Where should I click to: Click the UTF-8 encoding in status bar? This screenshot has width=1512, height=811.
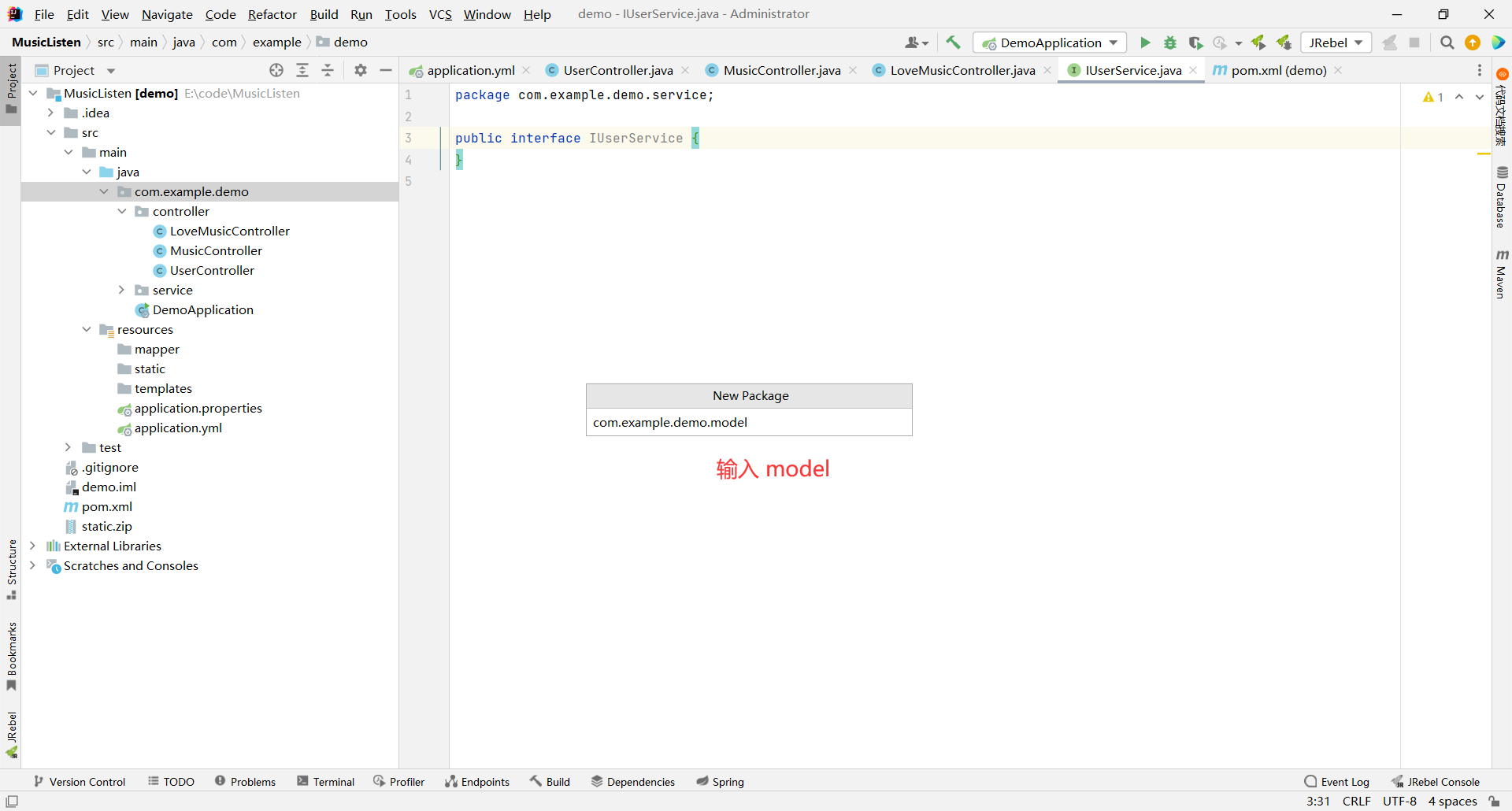pyautogui.click(x=1399, y=802)
